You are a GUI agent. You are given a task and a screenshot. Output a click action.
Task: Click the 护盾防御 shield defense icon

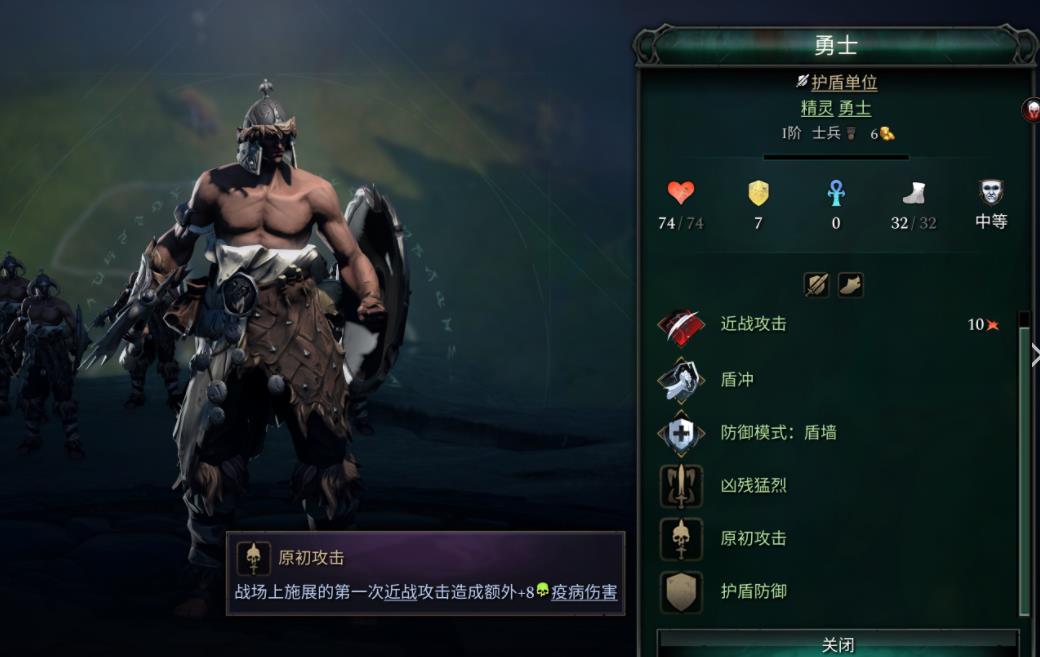pyautogui.click(x=681, y=592)
